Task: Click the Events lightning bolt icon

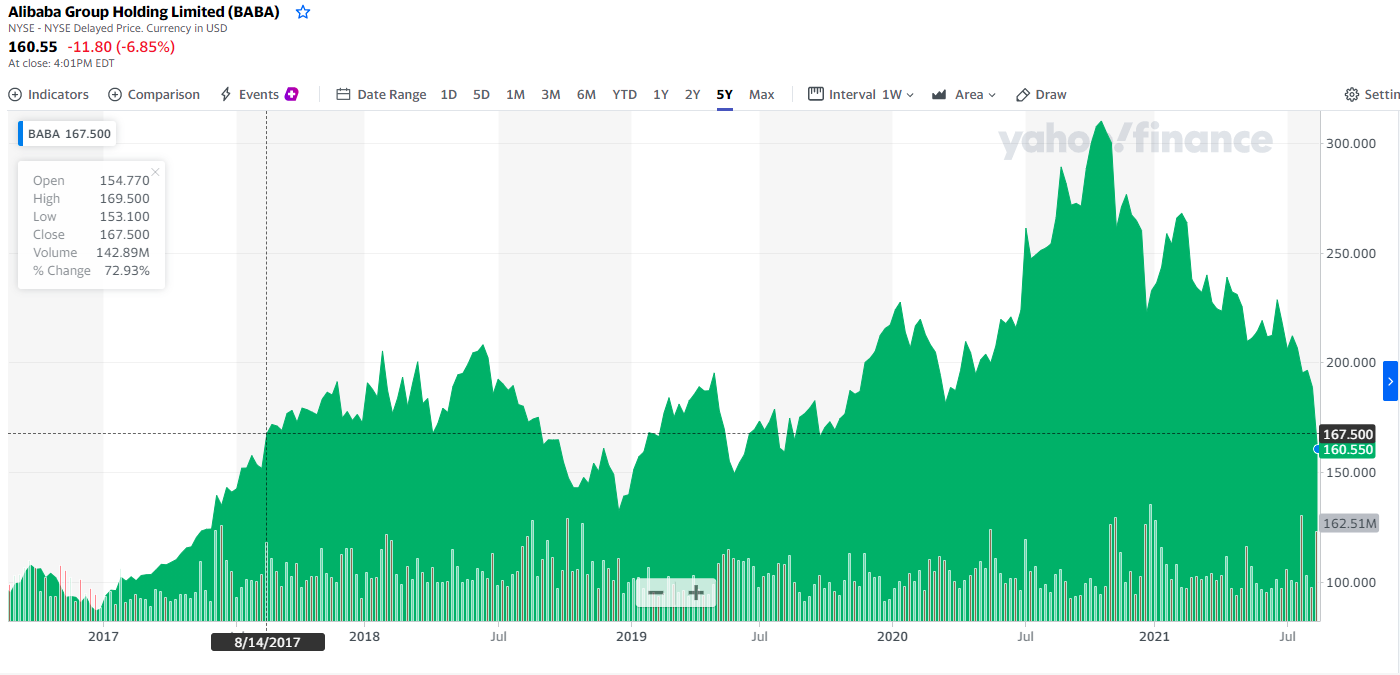Action: [x=226, y=94]
